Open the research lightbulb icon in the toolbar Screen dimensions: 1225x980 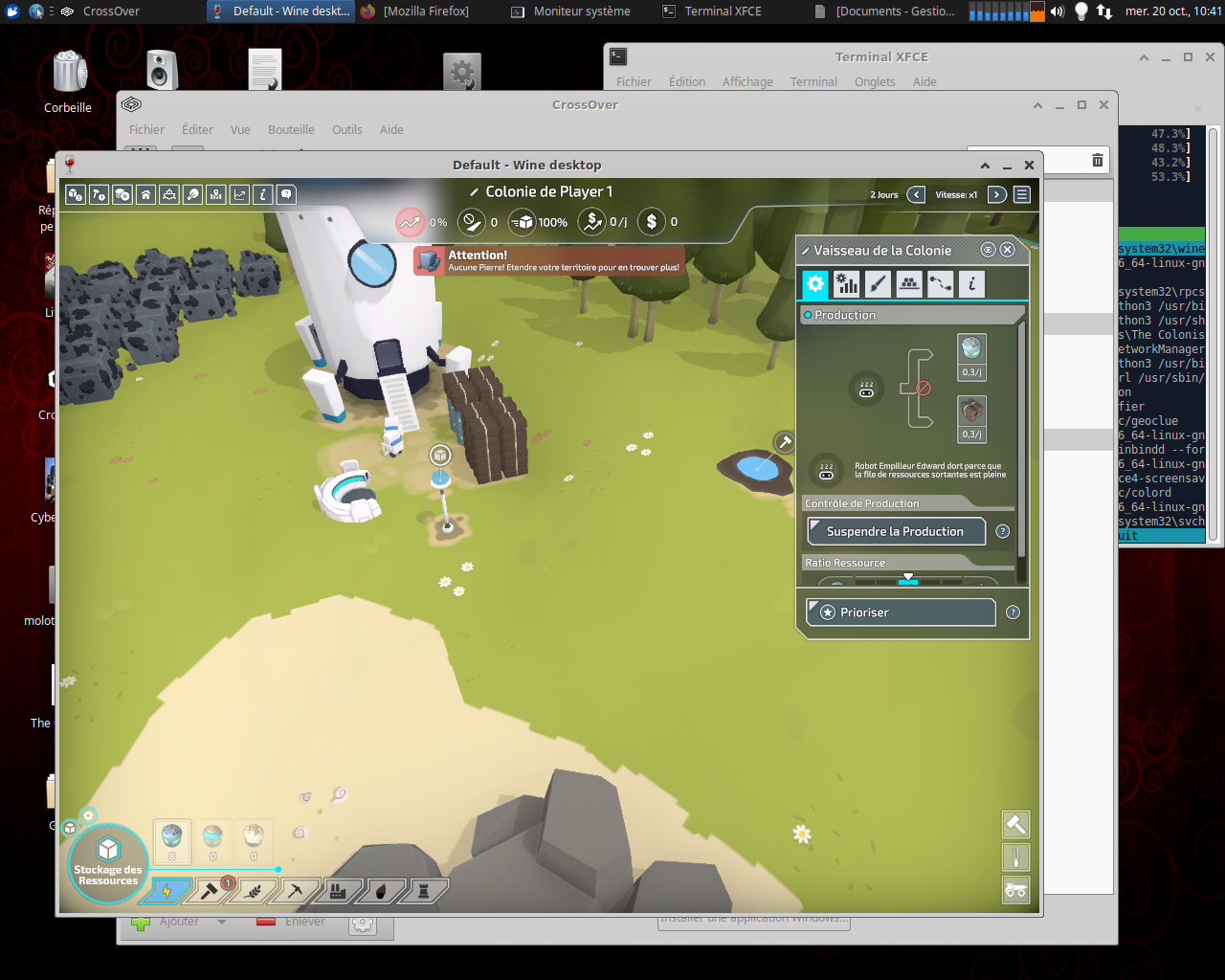(x=192, y=194)
